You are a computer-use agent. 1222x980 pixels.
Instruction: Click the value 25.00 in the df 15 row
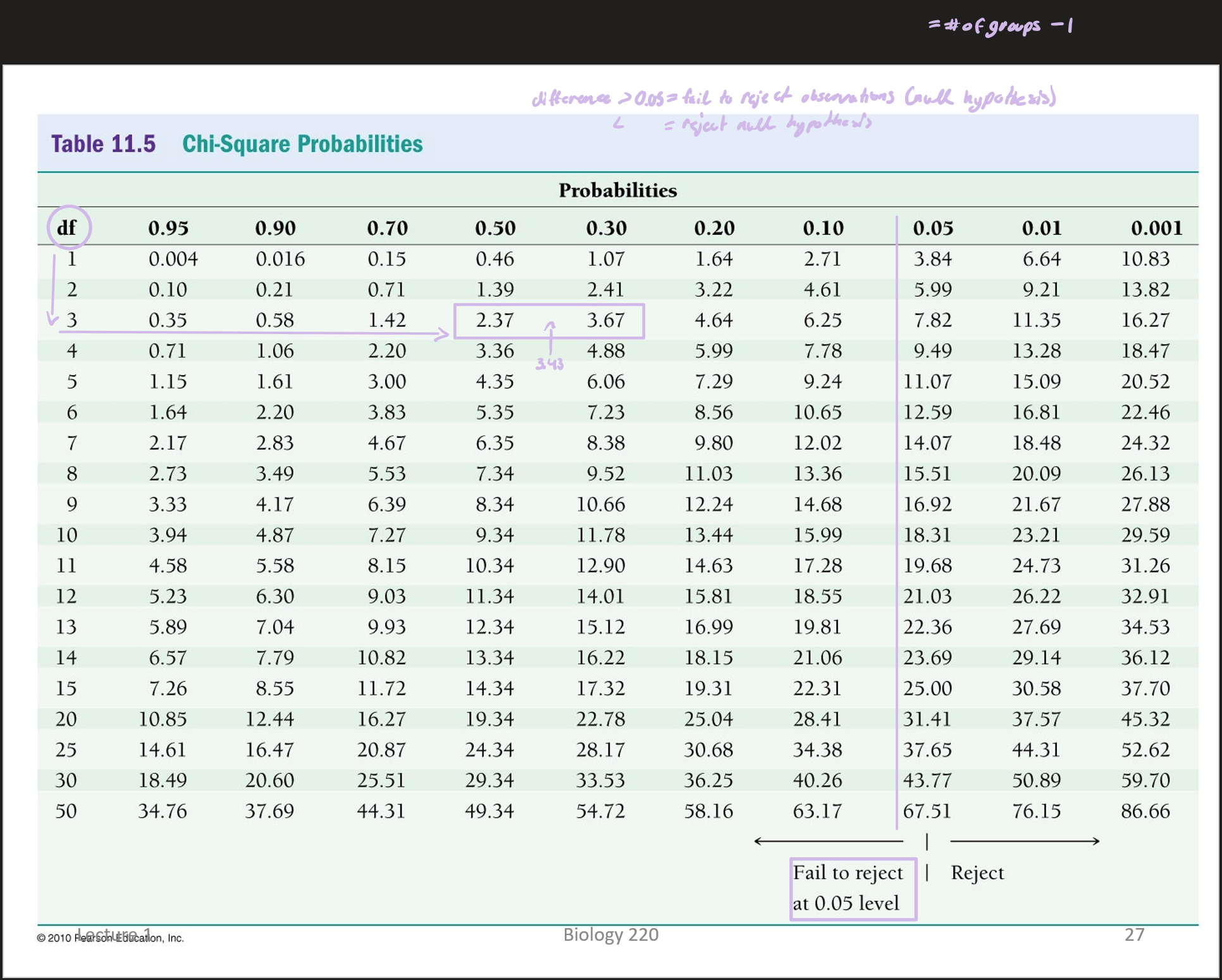point(927,688)
